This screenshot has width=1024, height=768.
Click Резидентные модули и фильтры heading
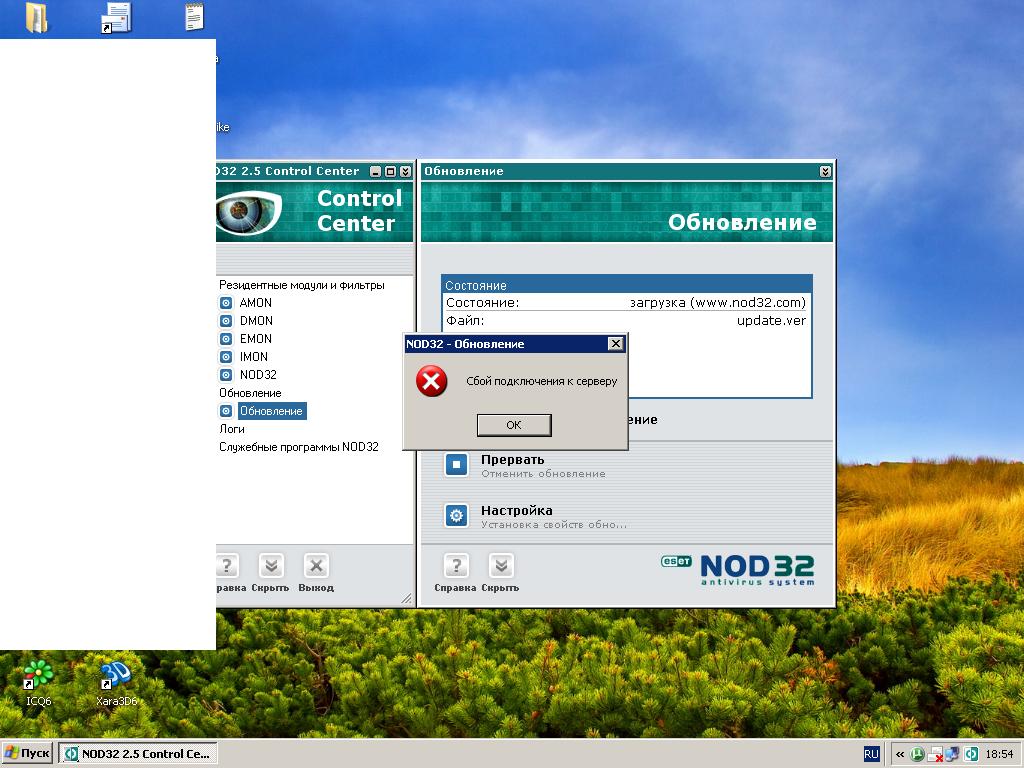(302, 285)
